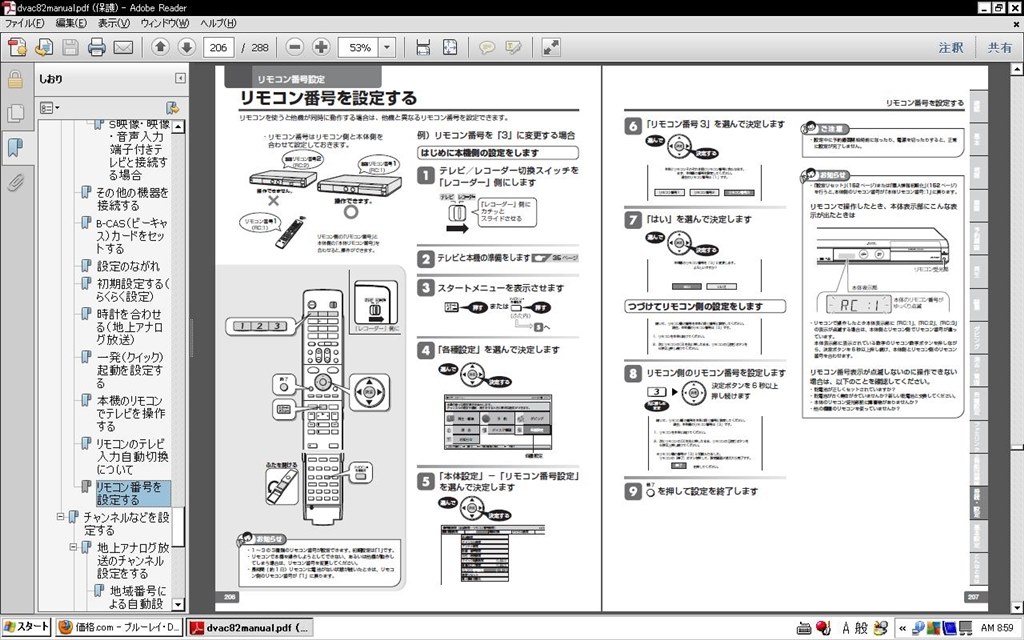Click the fit one full page icon

450,47
